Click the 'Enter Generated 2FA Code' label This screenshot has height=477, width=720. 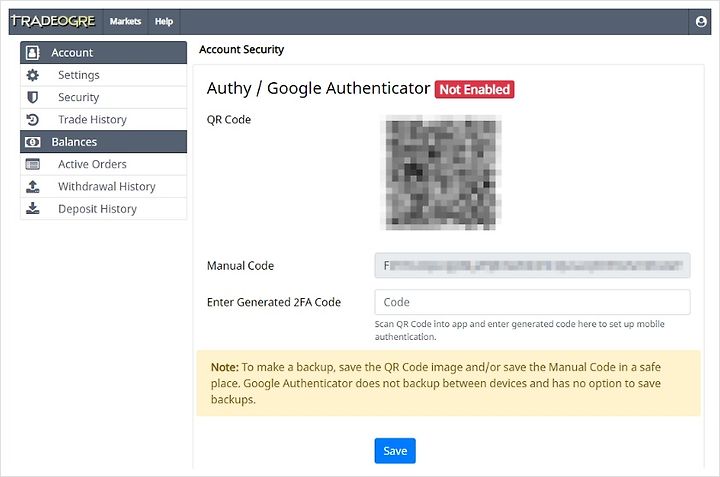pos(274,303)
